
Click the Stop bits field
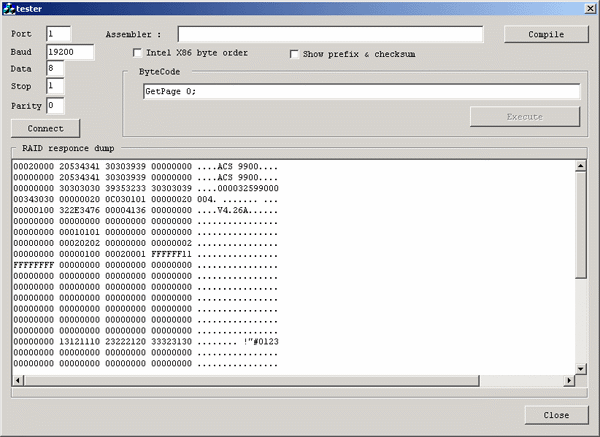[55, 86]
